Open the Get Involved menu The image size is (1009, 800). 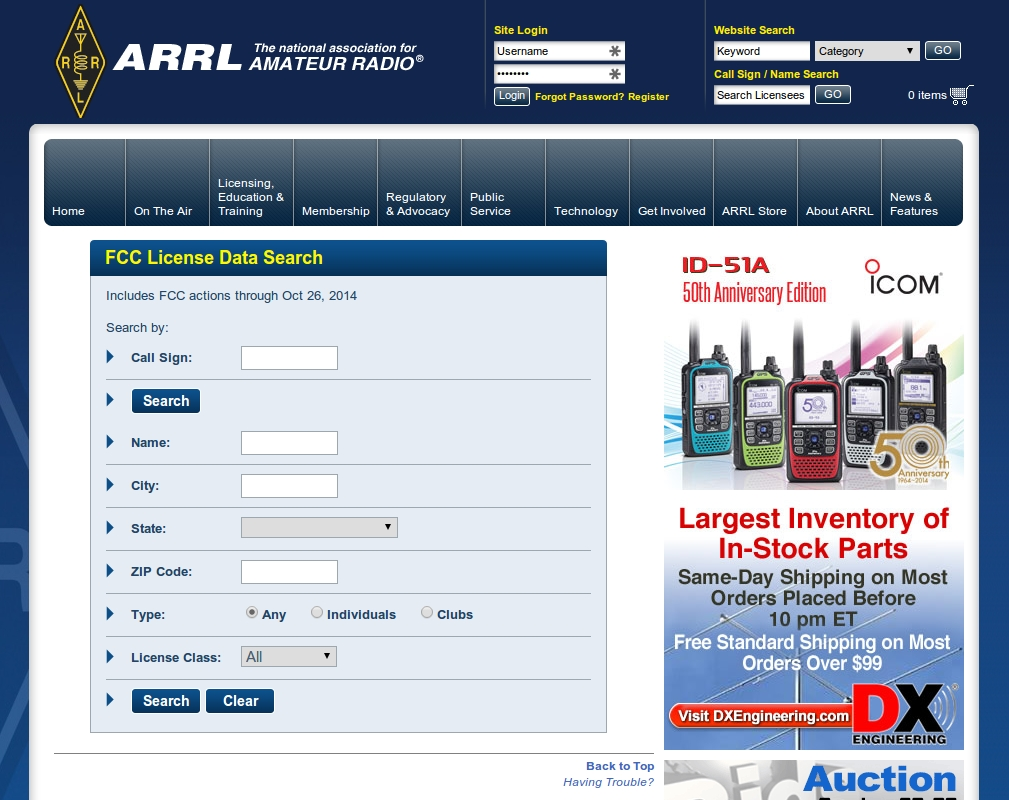point(672,183)
